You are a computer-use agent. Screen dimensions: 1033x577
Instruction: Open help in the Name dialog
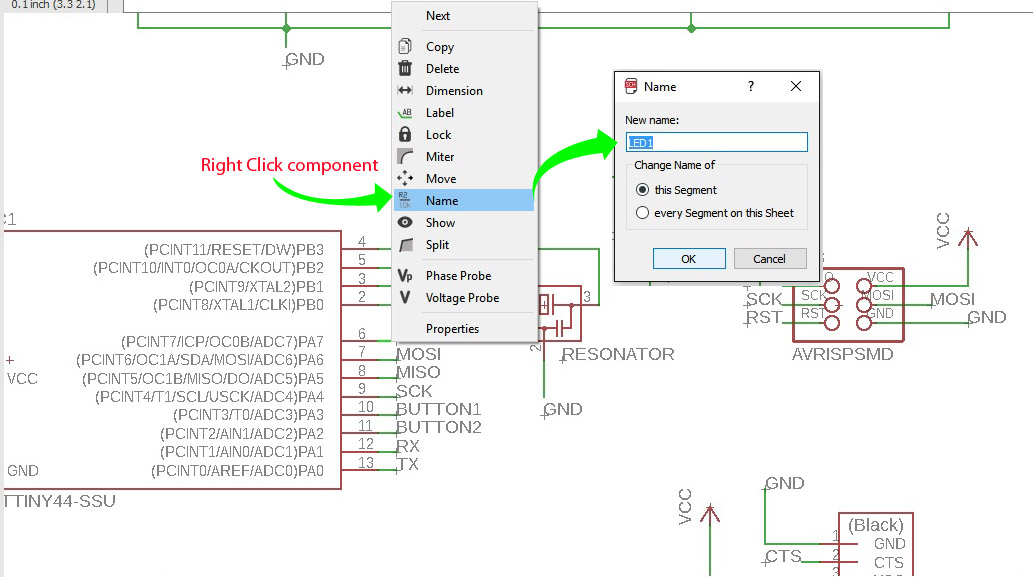tap(750, 86)
